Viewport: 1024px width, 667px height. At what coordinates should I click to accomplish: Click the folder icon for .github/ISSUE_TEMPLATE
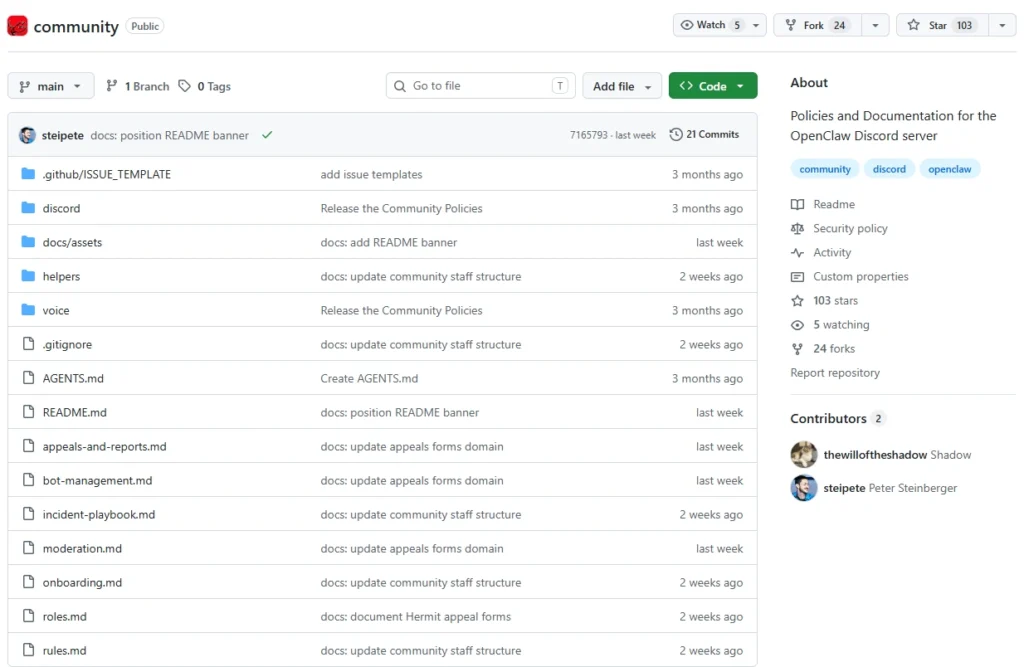point(27,174)
